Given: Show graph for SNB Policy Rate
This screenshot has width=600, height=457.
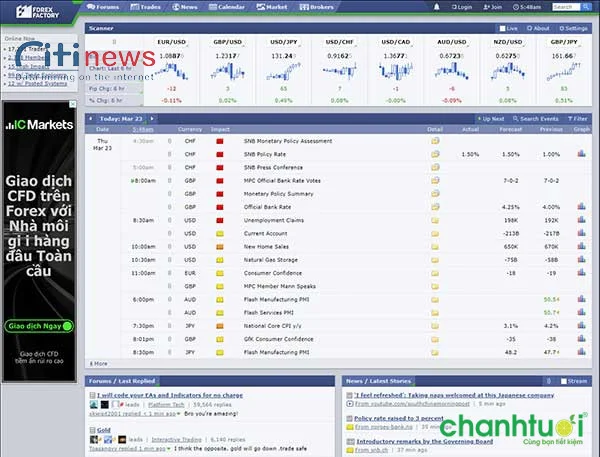Looking at the screenshot, I should click(582, 153).
